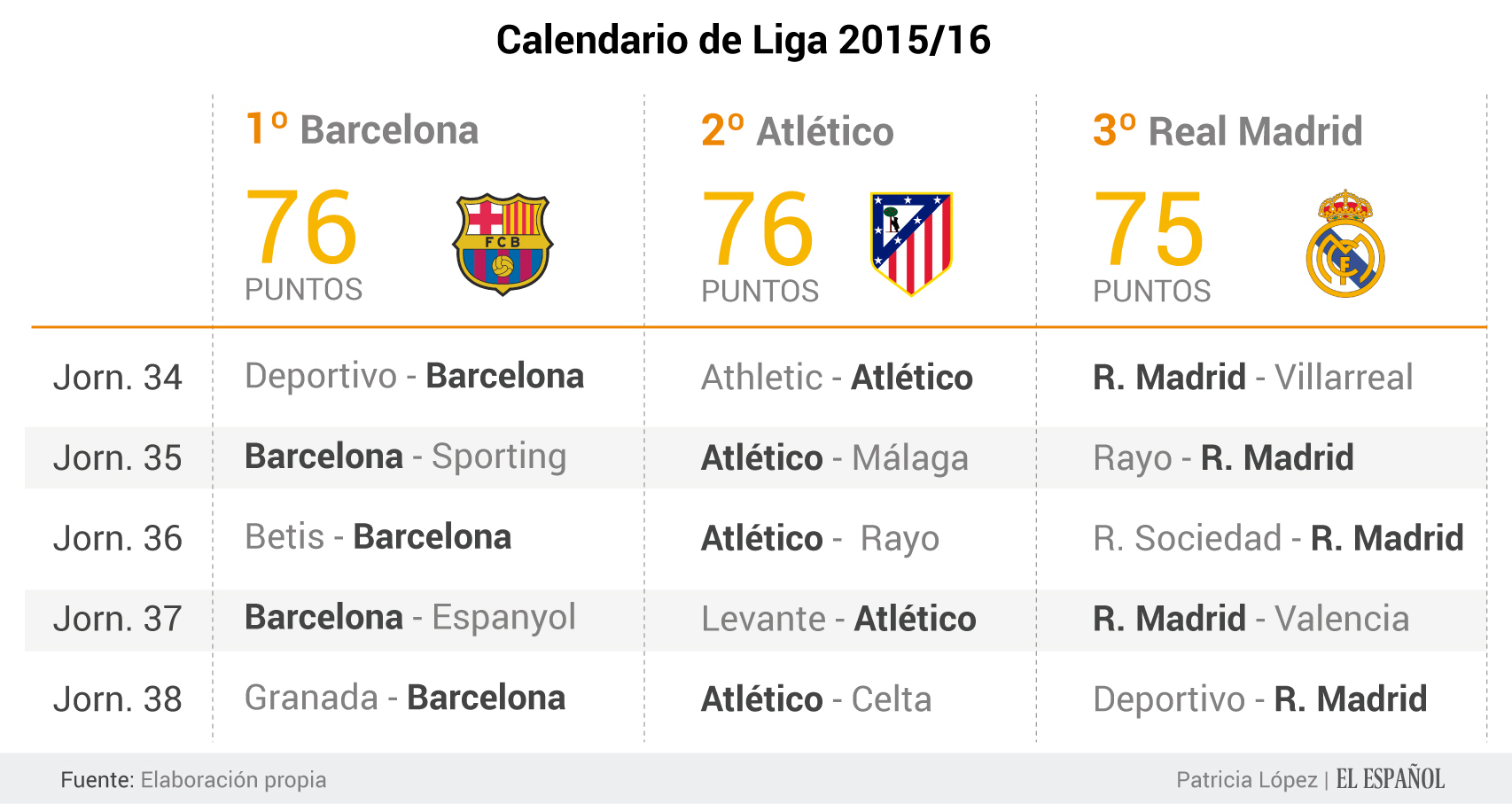Click the 'Patricia López' author credit
1512x804 pixels.
click(x=1246, y=780)
